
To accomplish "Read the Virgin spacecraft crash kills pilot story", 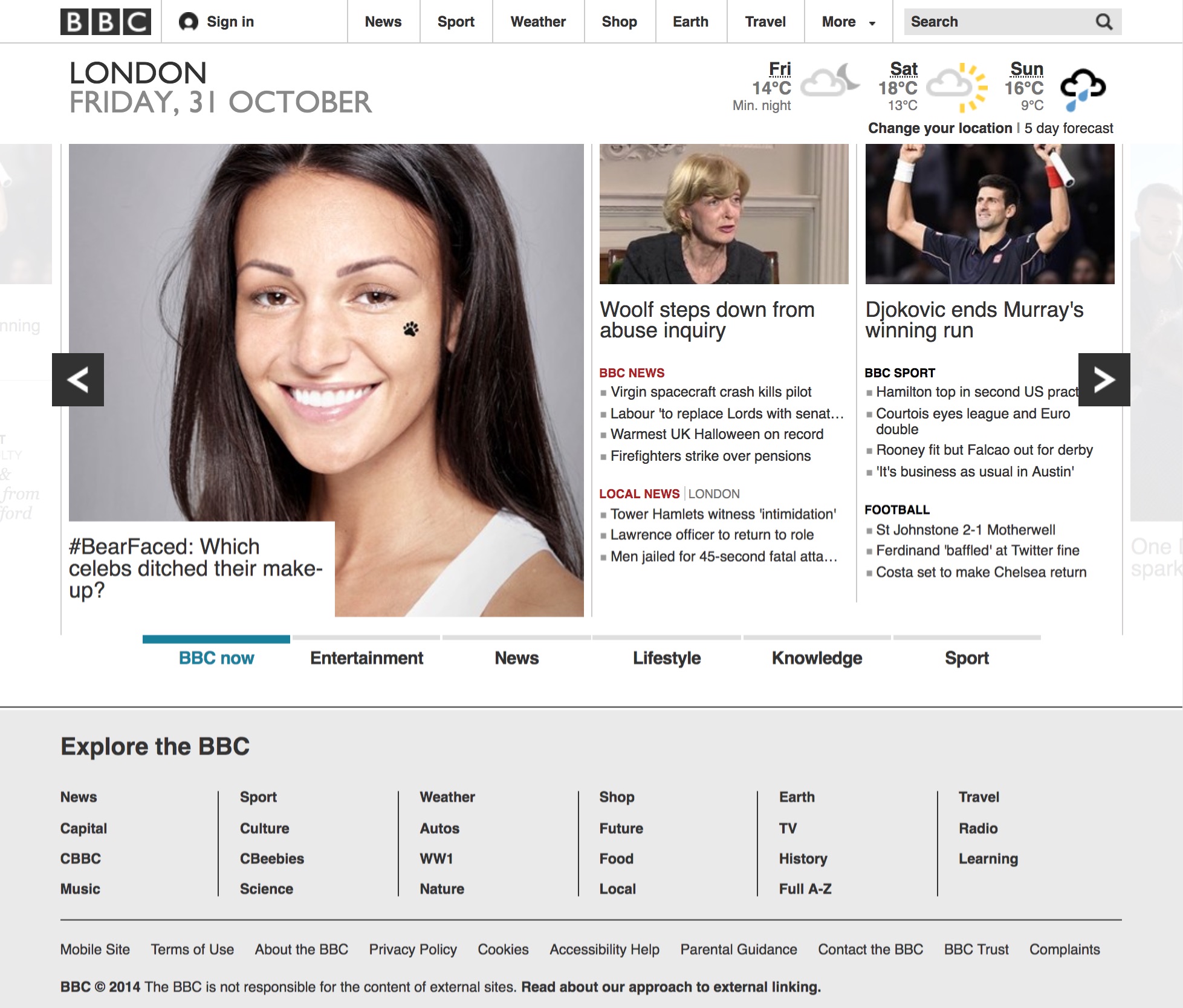I will (710, 392).
